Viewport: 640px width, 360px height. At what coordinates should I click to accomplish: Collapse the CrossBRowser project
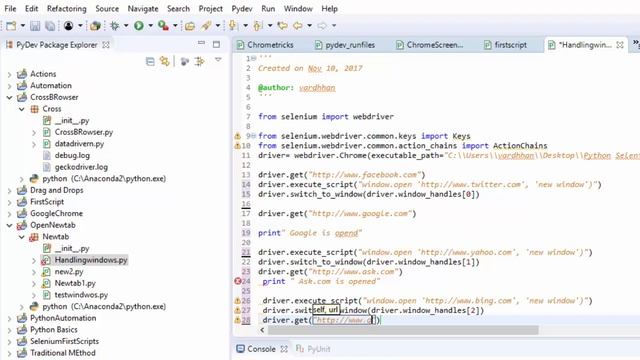click(9, 98)
